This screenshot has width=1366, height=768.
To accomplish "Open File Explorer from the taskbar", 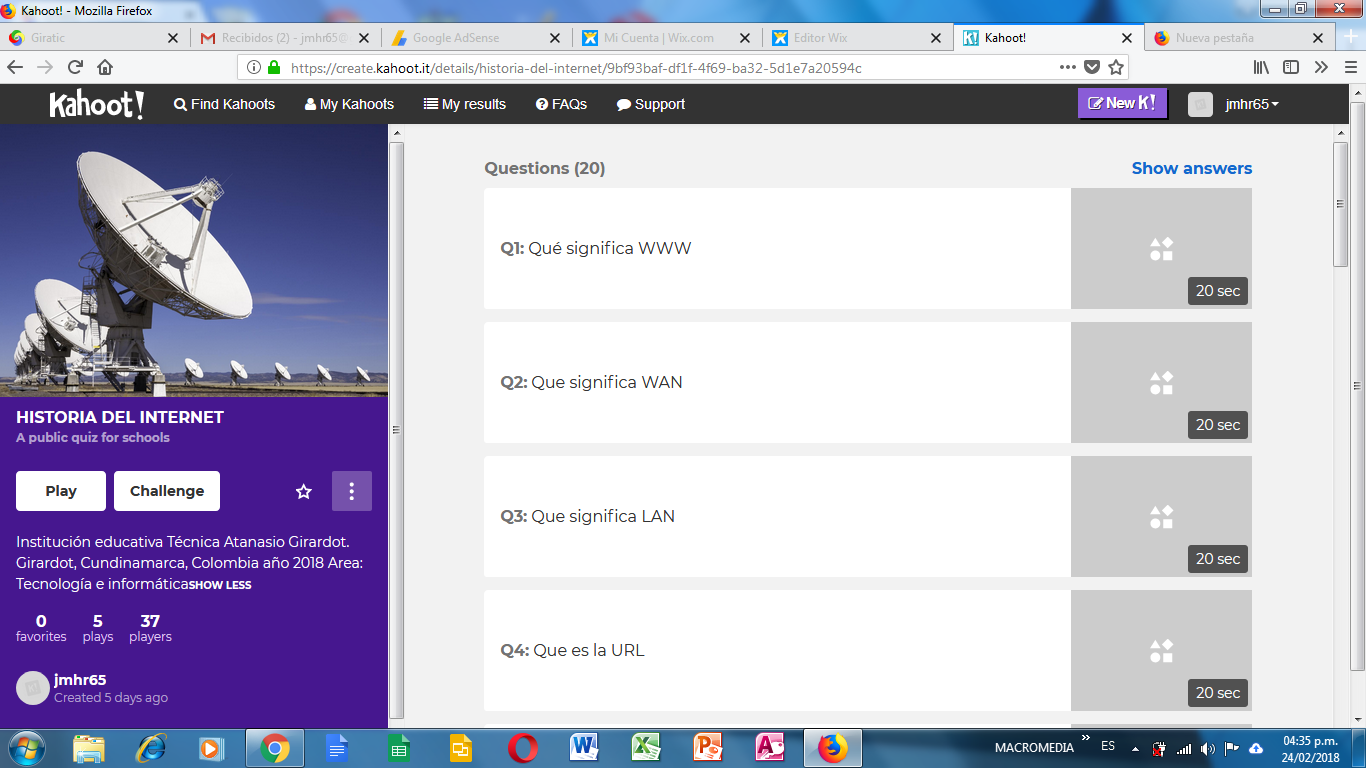I will tap(89, 748).
